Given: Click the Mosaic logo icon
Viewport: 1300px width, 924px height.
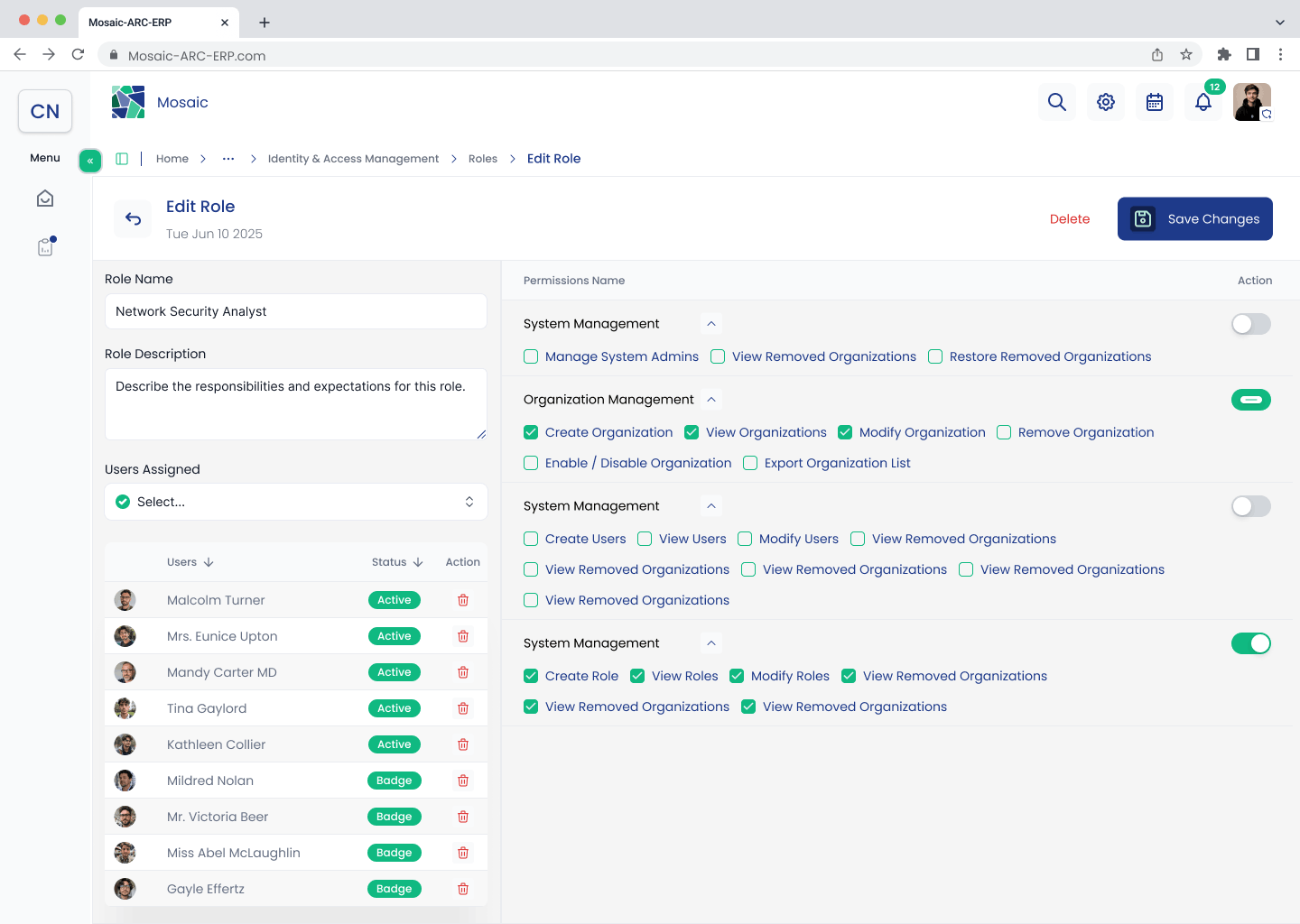Looking at the screenshot, I should pos(128,102).
